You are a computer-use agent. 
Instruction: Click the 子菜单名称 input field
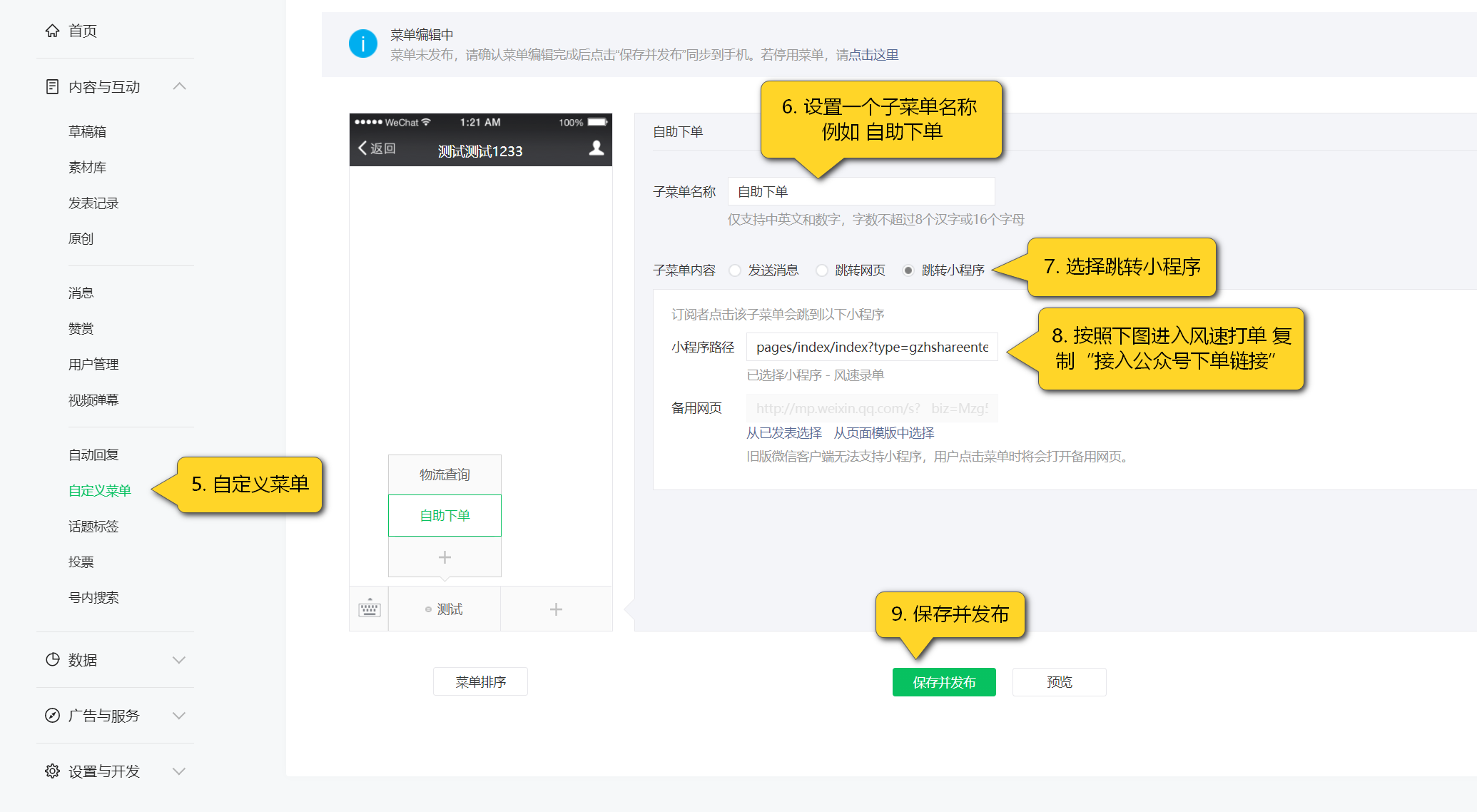pos(861,191)
